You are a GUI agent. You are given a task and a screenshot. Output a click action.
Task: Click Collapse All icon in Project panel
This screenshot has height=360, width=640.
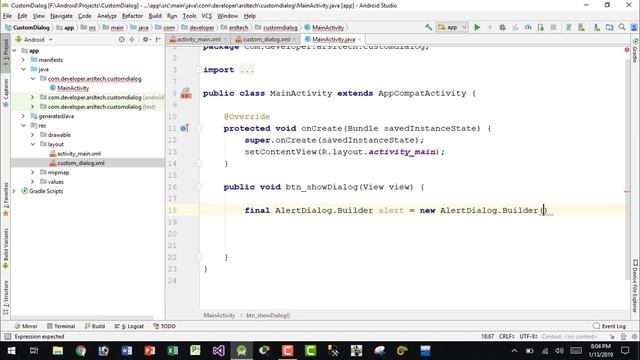[132, 40]
